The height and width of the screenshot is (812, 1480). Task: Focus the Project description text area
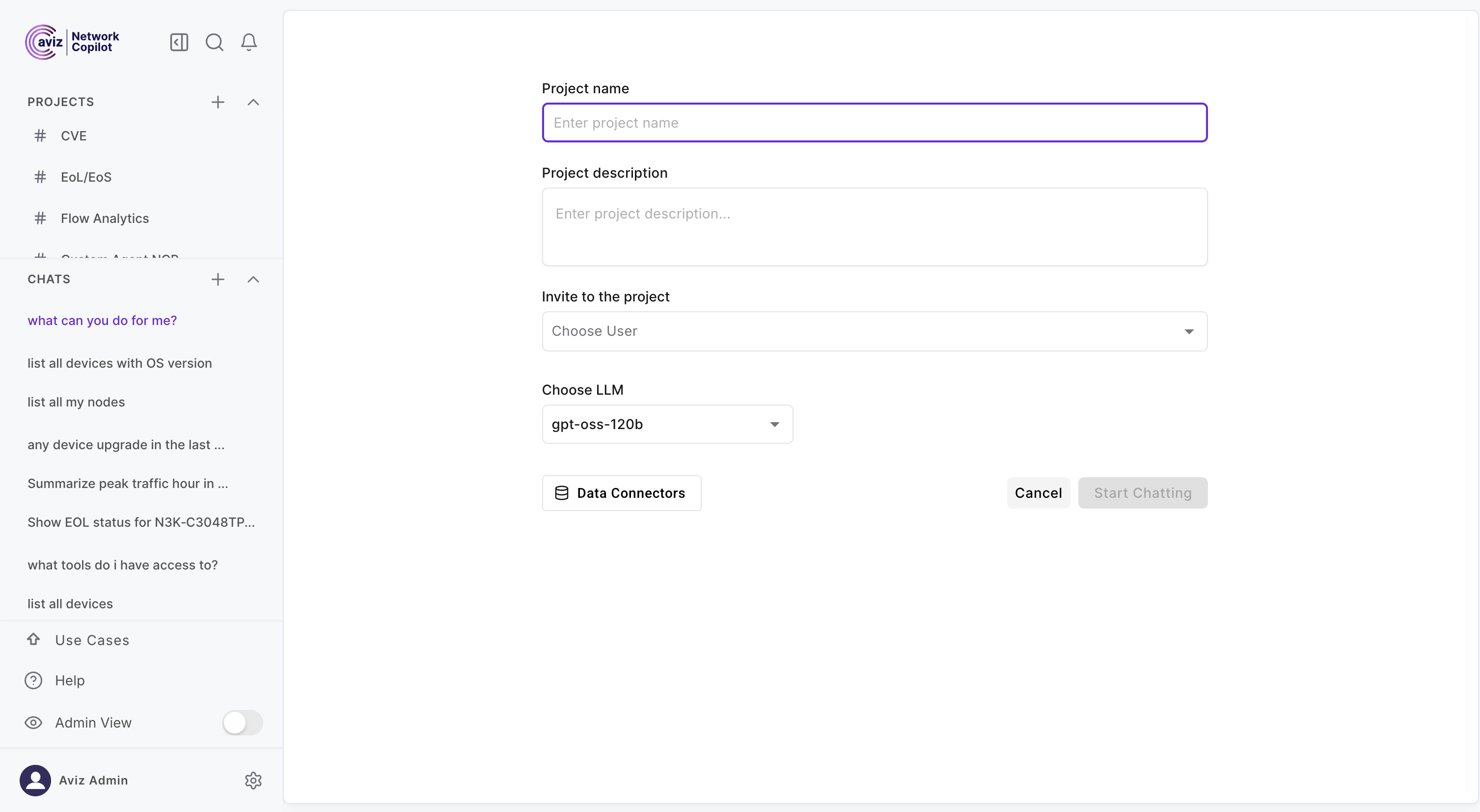(875, 226)
